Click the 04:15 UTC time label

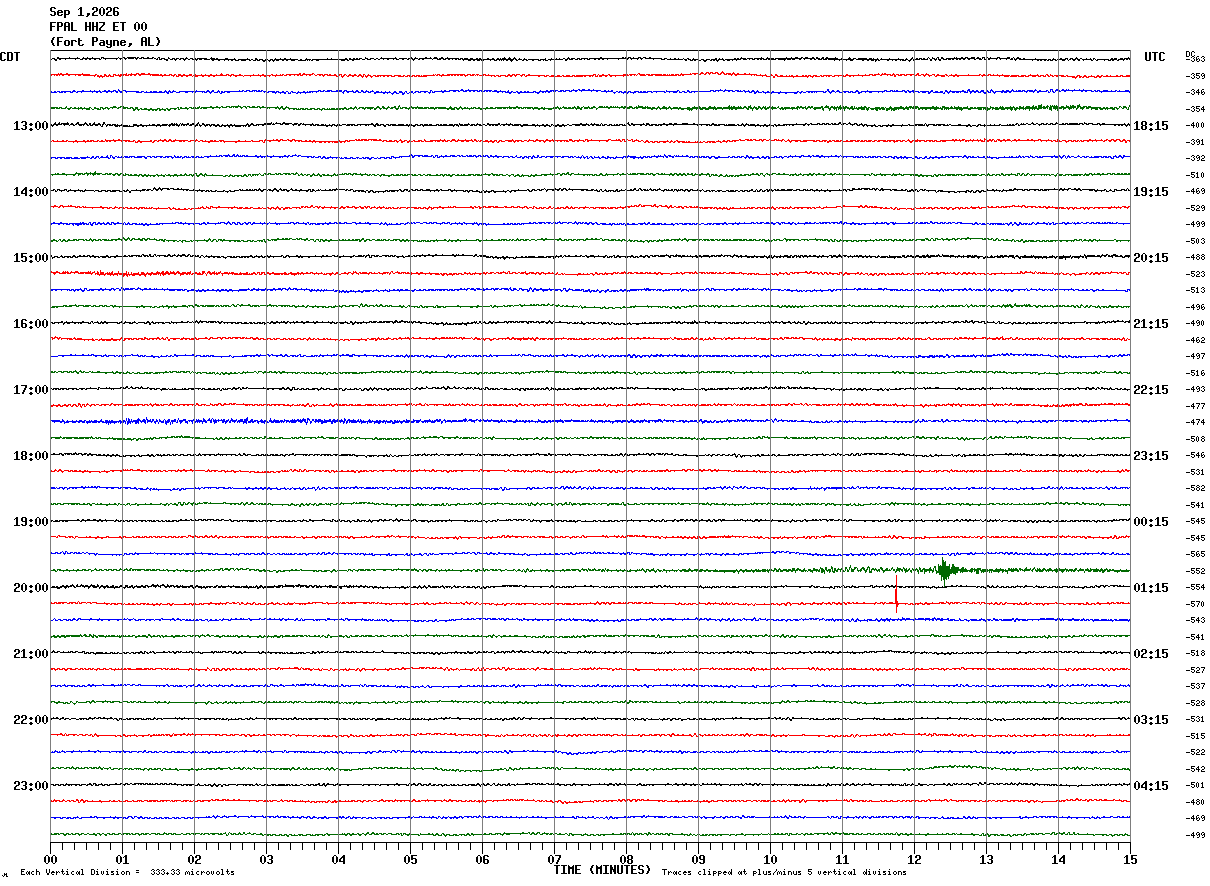click(x=1151, y=786)
